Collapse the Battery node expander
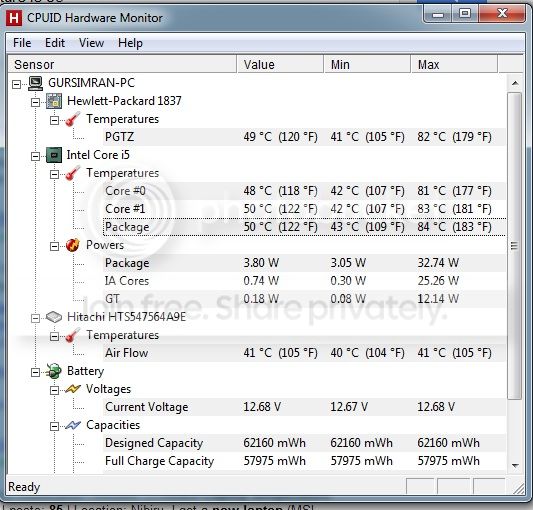The width and height of the screenshot is (533, 510). 35,372
